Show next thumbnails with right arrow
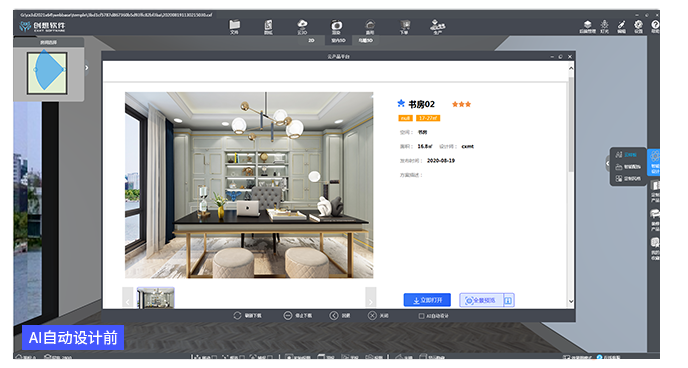This screenshot has width=688, height=368. click(x=371, y=298)
